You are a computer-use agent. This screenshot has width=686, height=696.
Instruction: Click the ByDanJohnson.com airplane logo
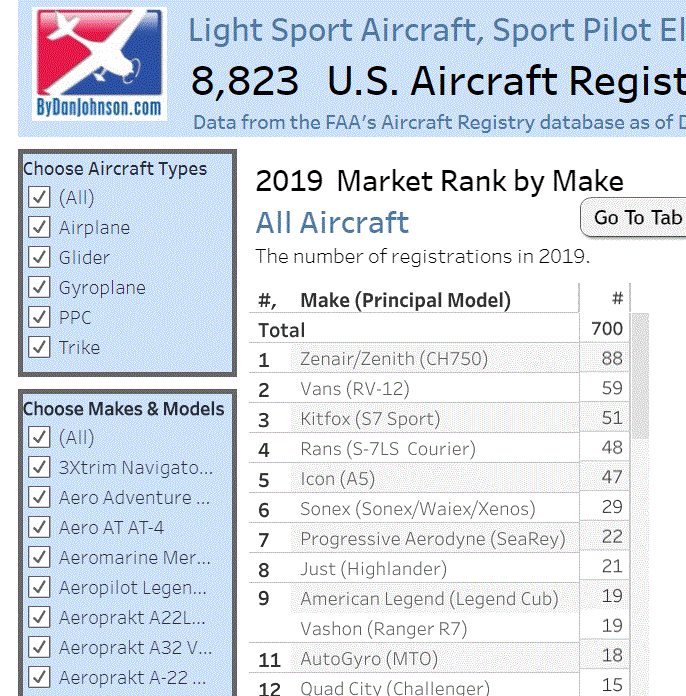click(x=99, y=64)
